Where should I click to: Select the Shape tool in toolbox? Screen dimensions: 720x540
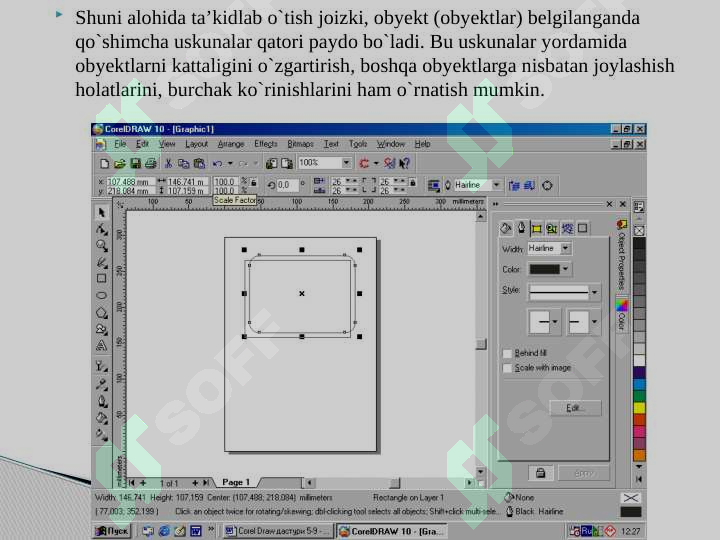tap(102, 229)
